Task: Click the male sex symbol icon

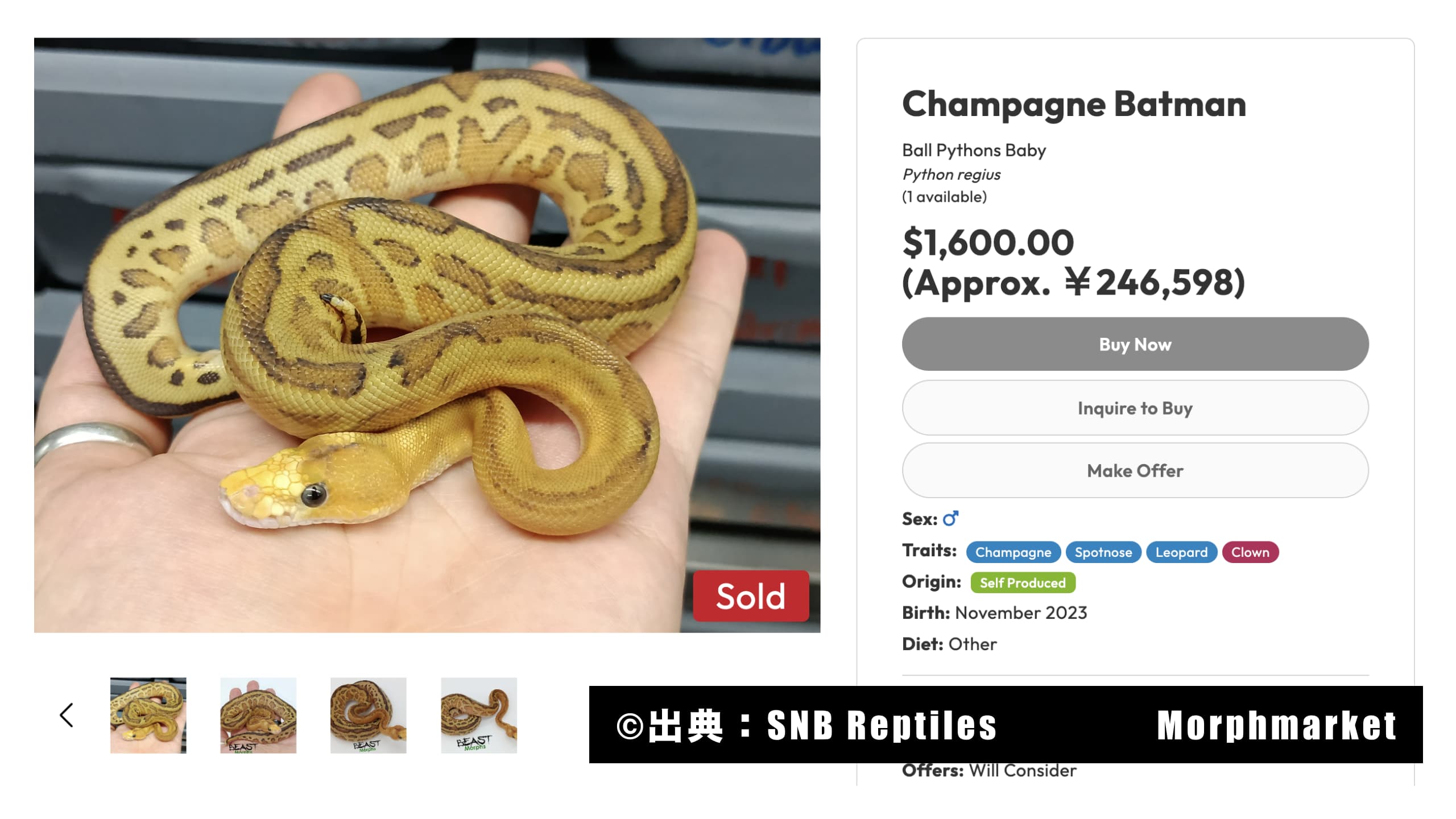Action: click(950, 519)
